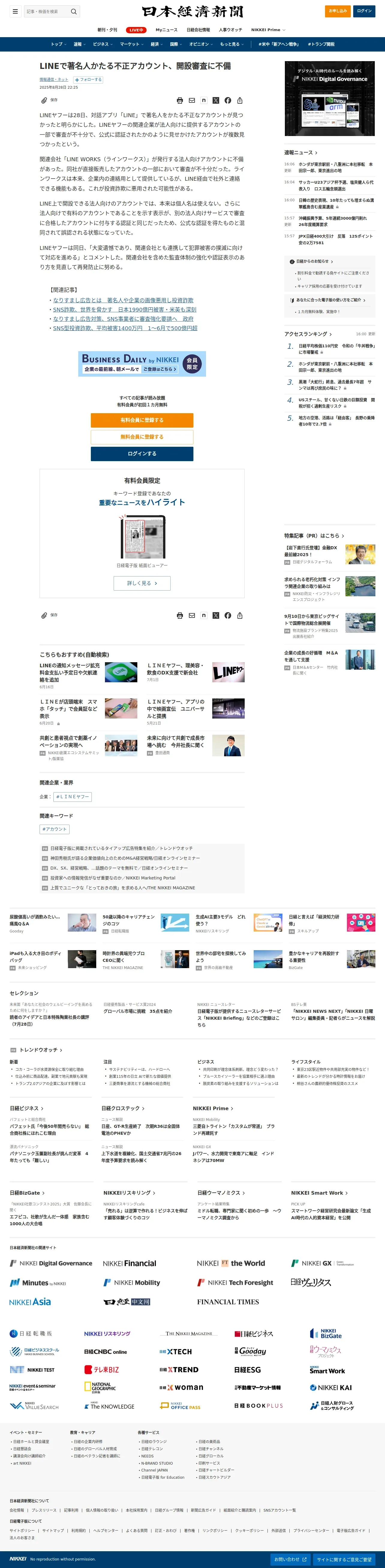The height and width of the screenshot is (1568, 385).
Task: Open the hamburger menu icon in the header
Action: click(x=15, y=11)
